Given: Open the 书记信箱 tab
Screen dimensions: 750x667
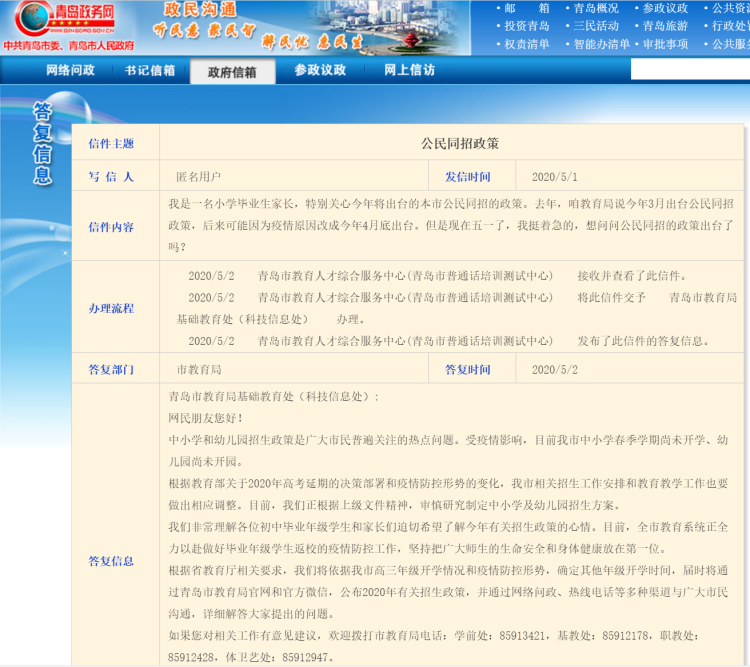Looking at the screenshot, I should point(150,70).
